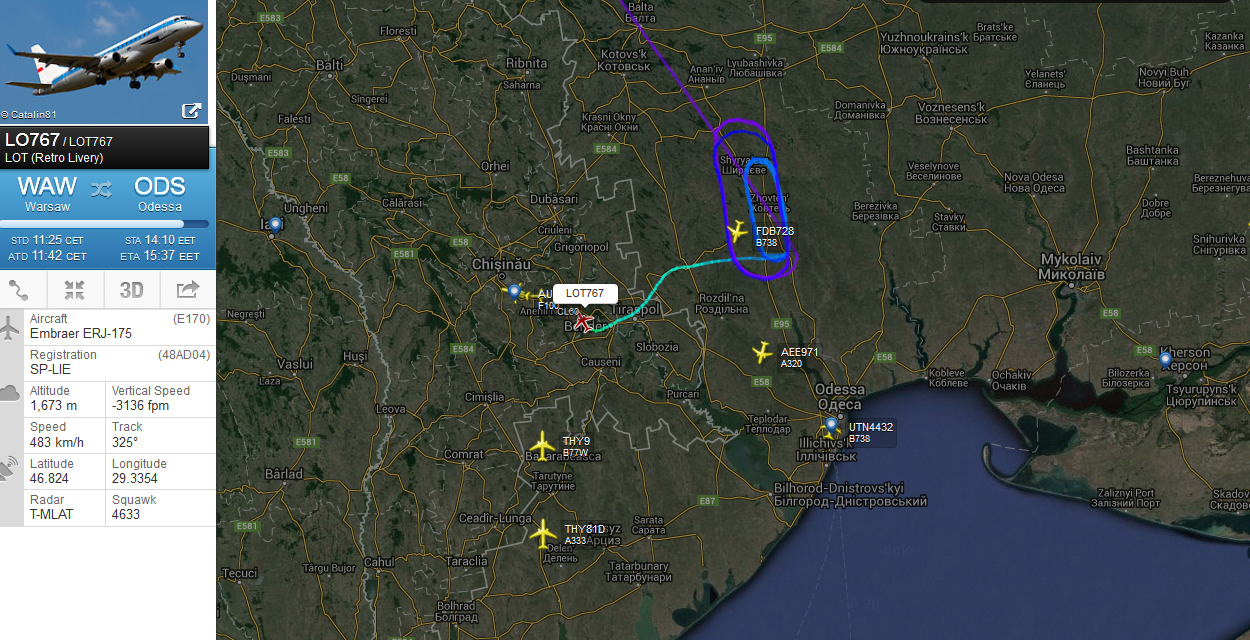The width and height of the screenshot is (1250, 640).
Task: Click the Iasi airport pin marker
Action: pyautogui.click(x=275, y=226)
